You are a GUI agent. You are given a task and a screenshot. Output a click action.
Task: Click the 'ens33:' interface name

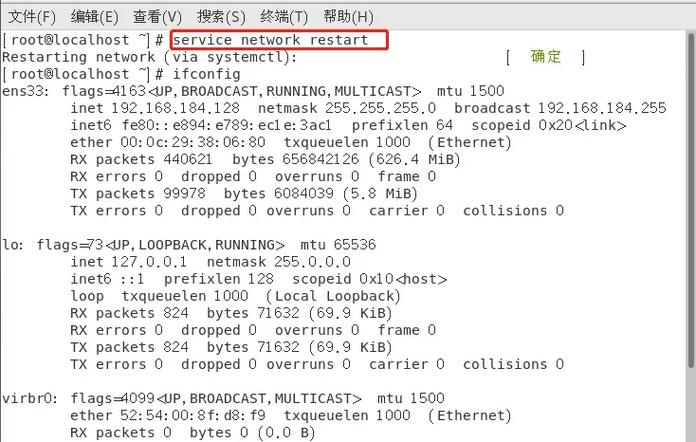26,91
